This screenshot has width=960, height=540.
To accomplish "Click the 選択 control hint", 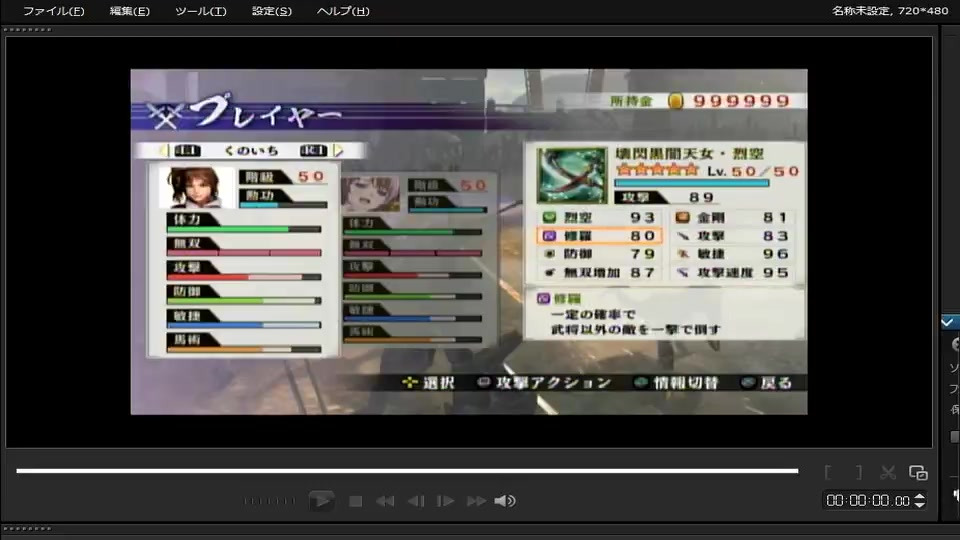I will click(428, 383).
